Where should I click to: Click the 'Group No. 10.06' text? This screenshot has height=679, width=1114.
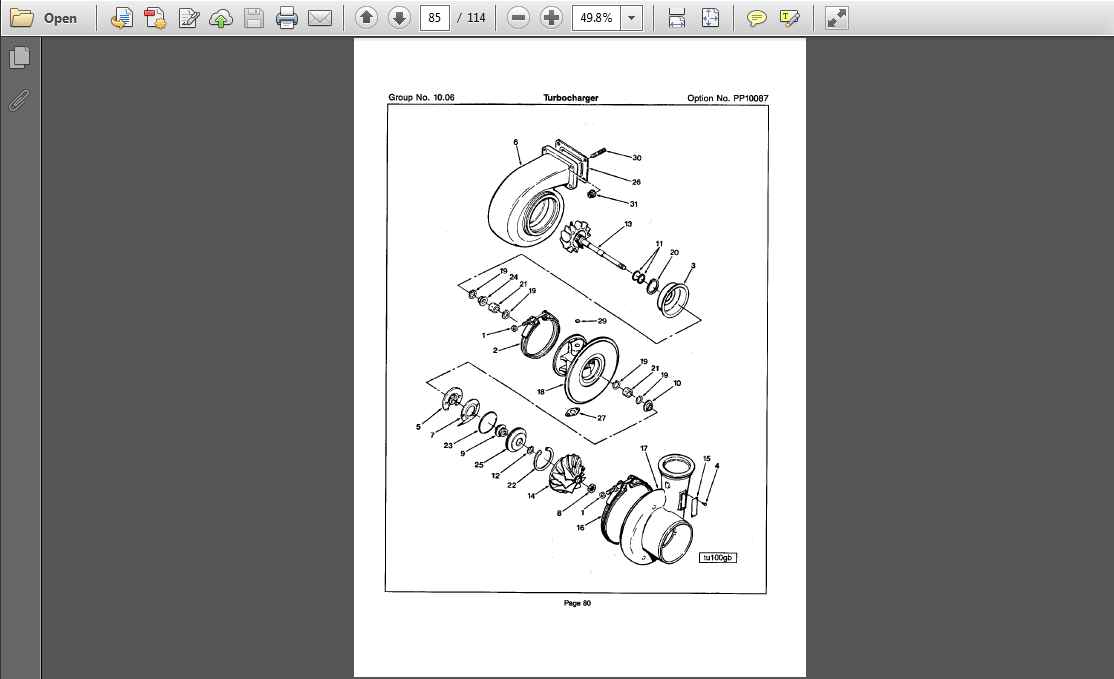(x=421, y=97)
